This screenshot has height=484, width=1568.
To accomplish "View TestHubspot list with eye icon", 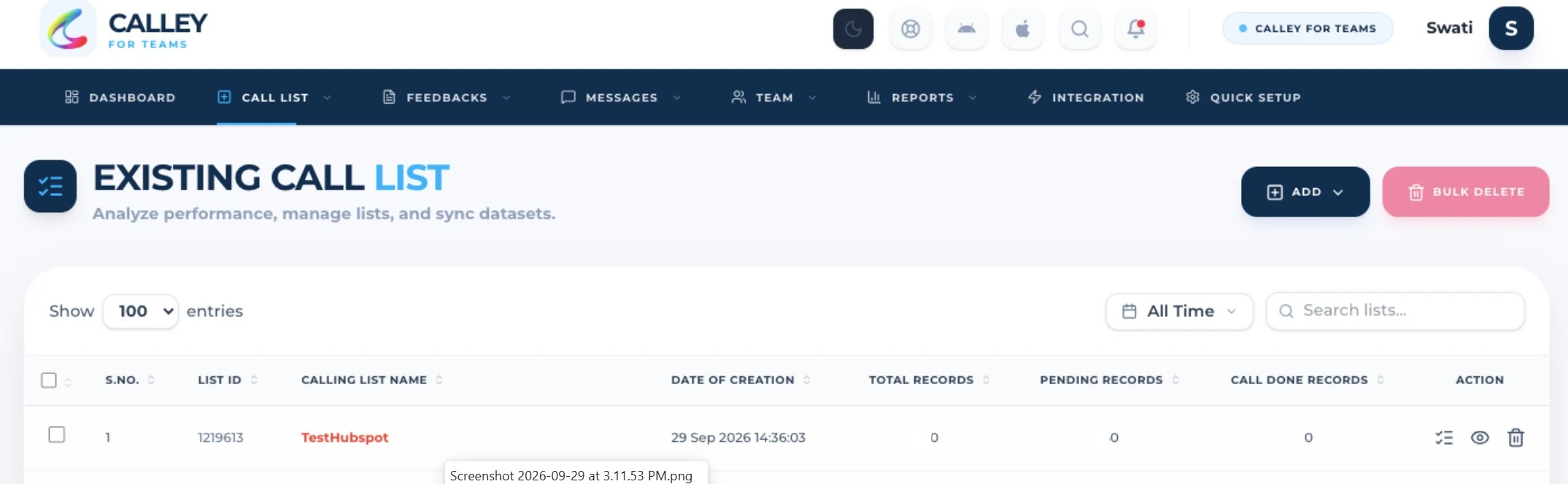I will (1480, 437).
